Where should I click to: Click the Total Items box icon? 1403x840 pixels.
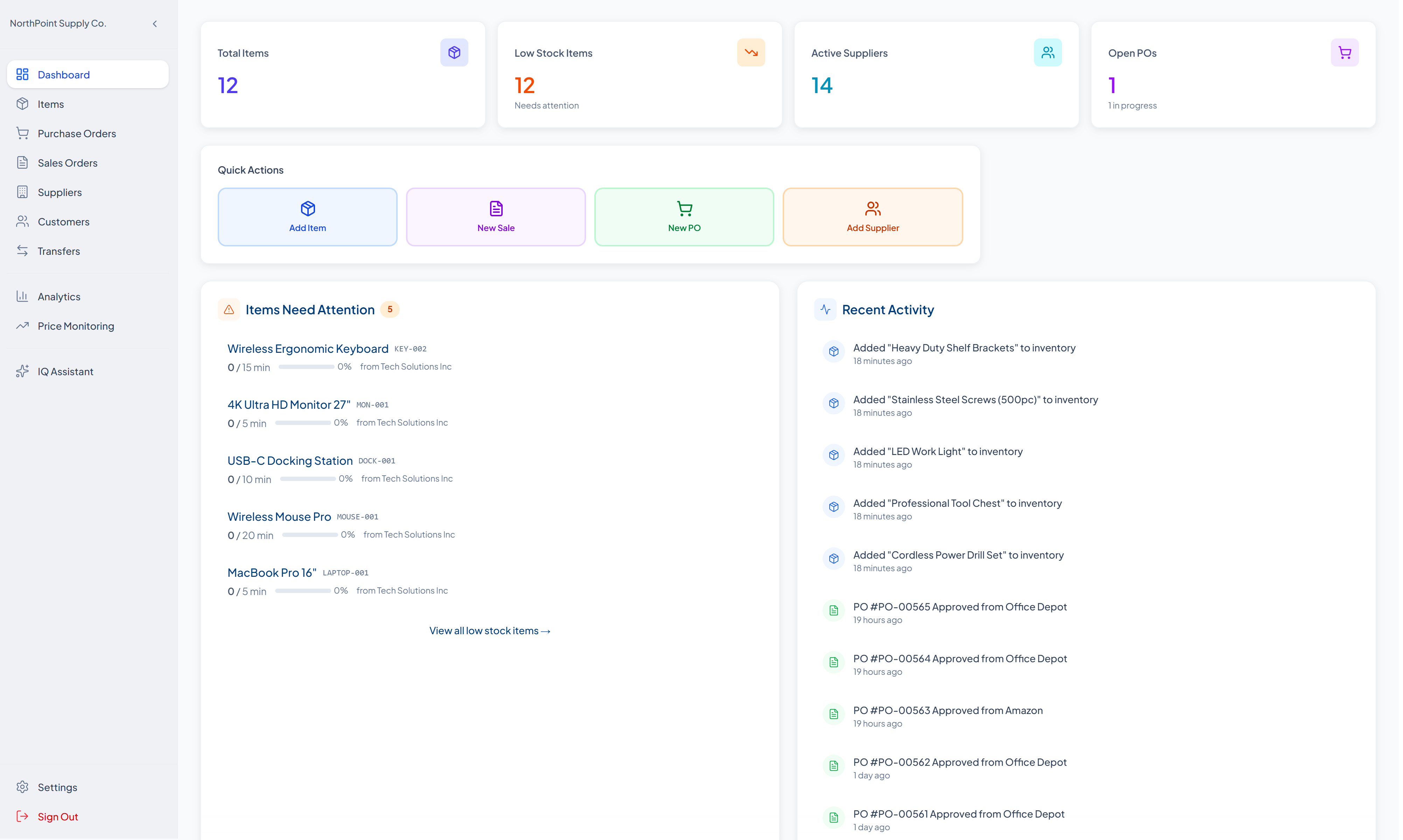[455, 52]
